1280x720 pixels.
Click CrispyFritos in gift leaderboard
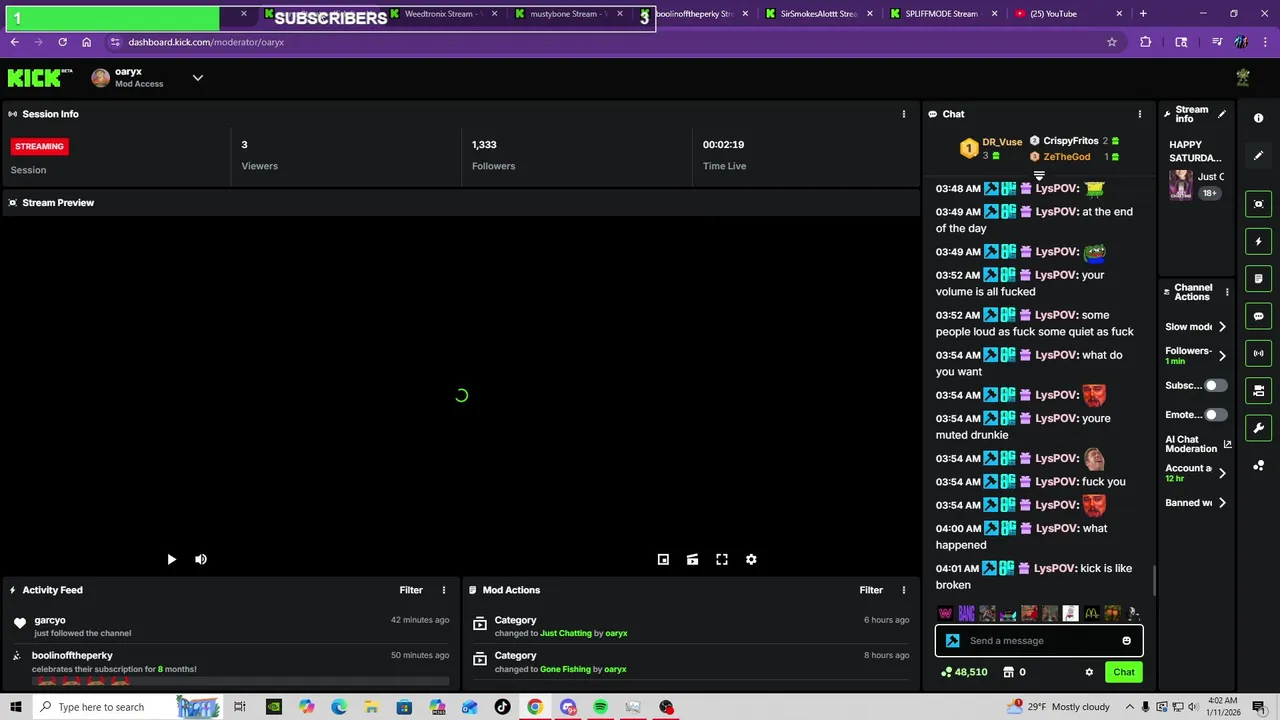[1071, 141]
